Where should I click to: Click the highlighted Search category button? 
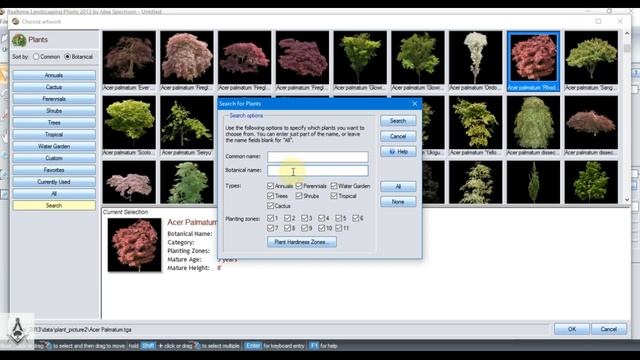54,205
